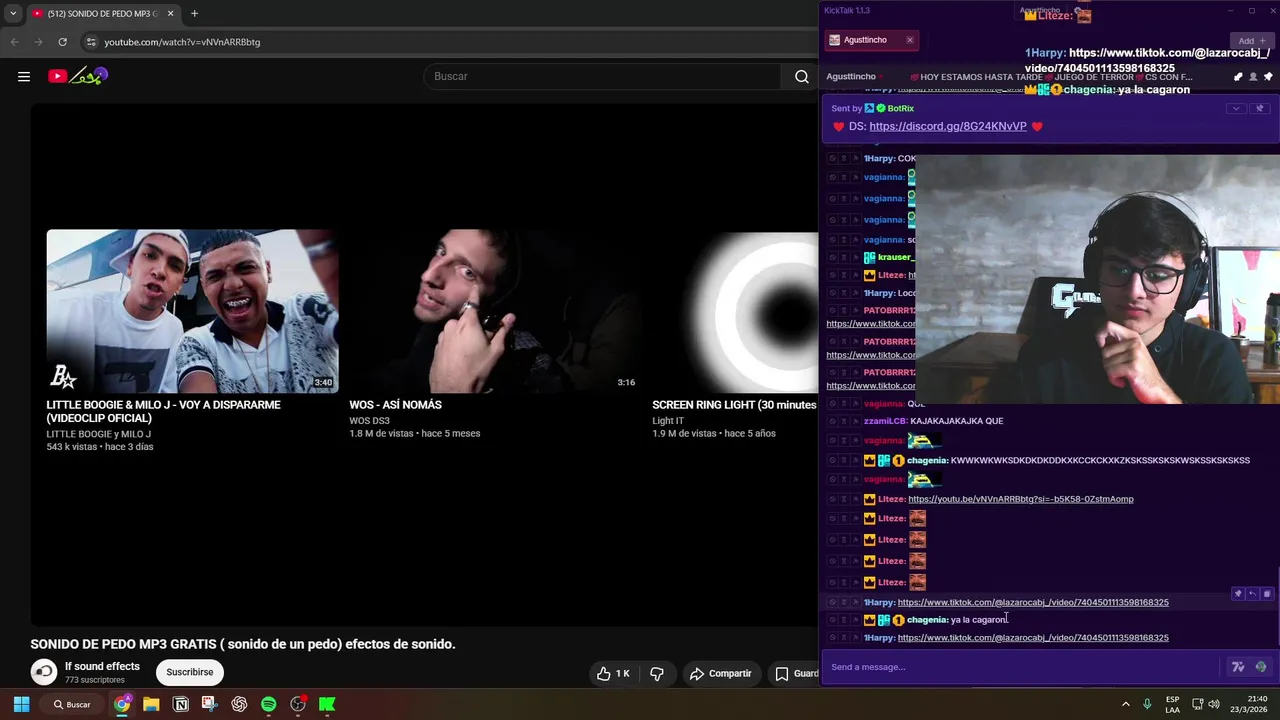Viewport: 1280px width, 720px height.
Task: Open OBS Studio from the taskbar
Action: click(298, 704)
